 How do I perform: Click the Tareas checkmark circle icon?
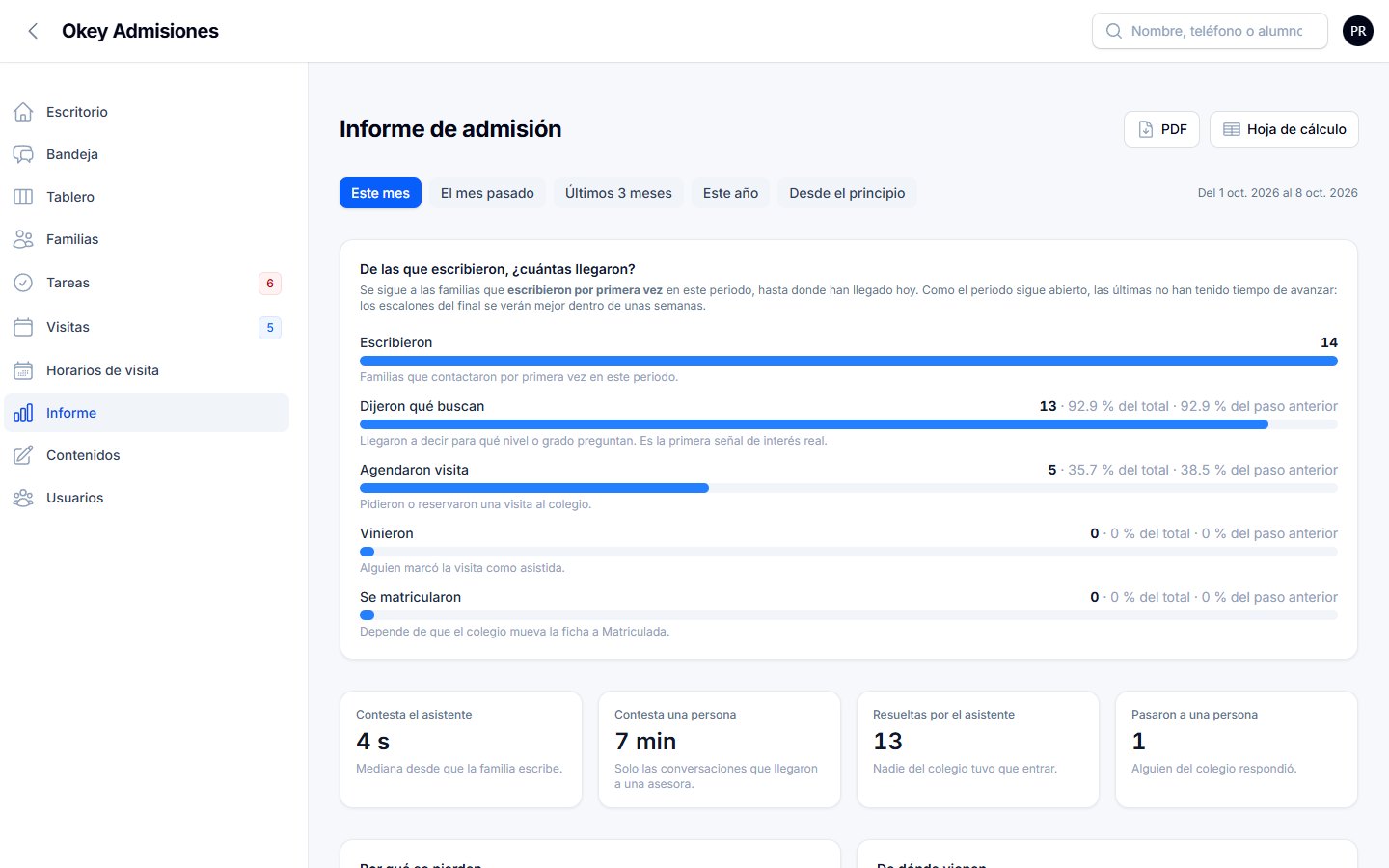pyautogui.click(x=23, y=283)
